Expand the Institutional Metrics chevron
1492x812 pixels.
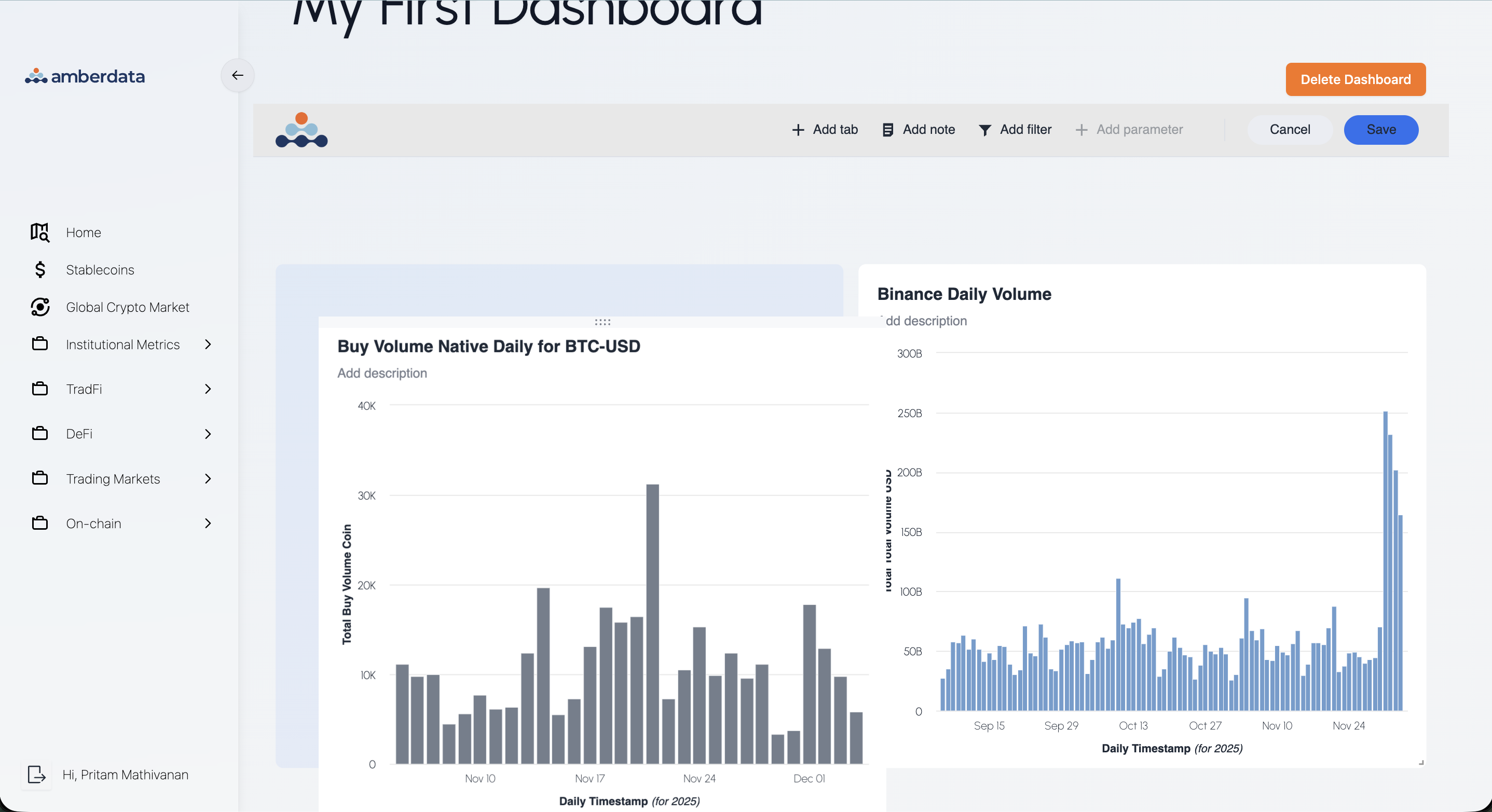[208, 344]
